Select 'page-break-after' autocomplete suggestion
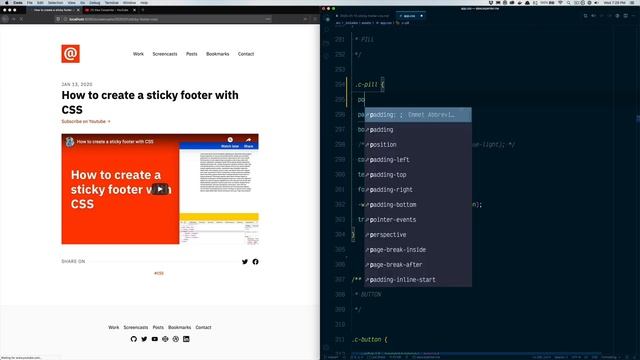640x360 pixels. point(418,264)
